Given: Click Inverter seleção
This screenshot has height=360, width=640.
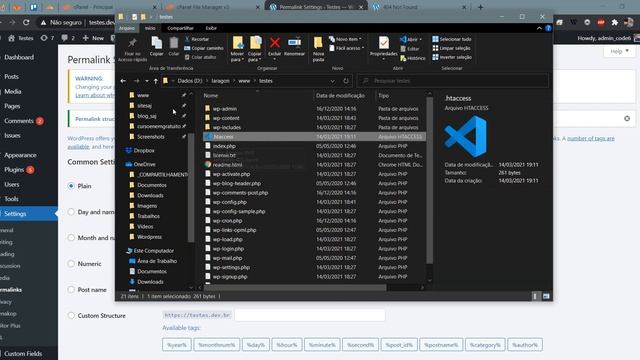Looking at the screenshot, I should (452, 57).
